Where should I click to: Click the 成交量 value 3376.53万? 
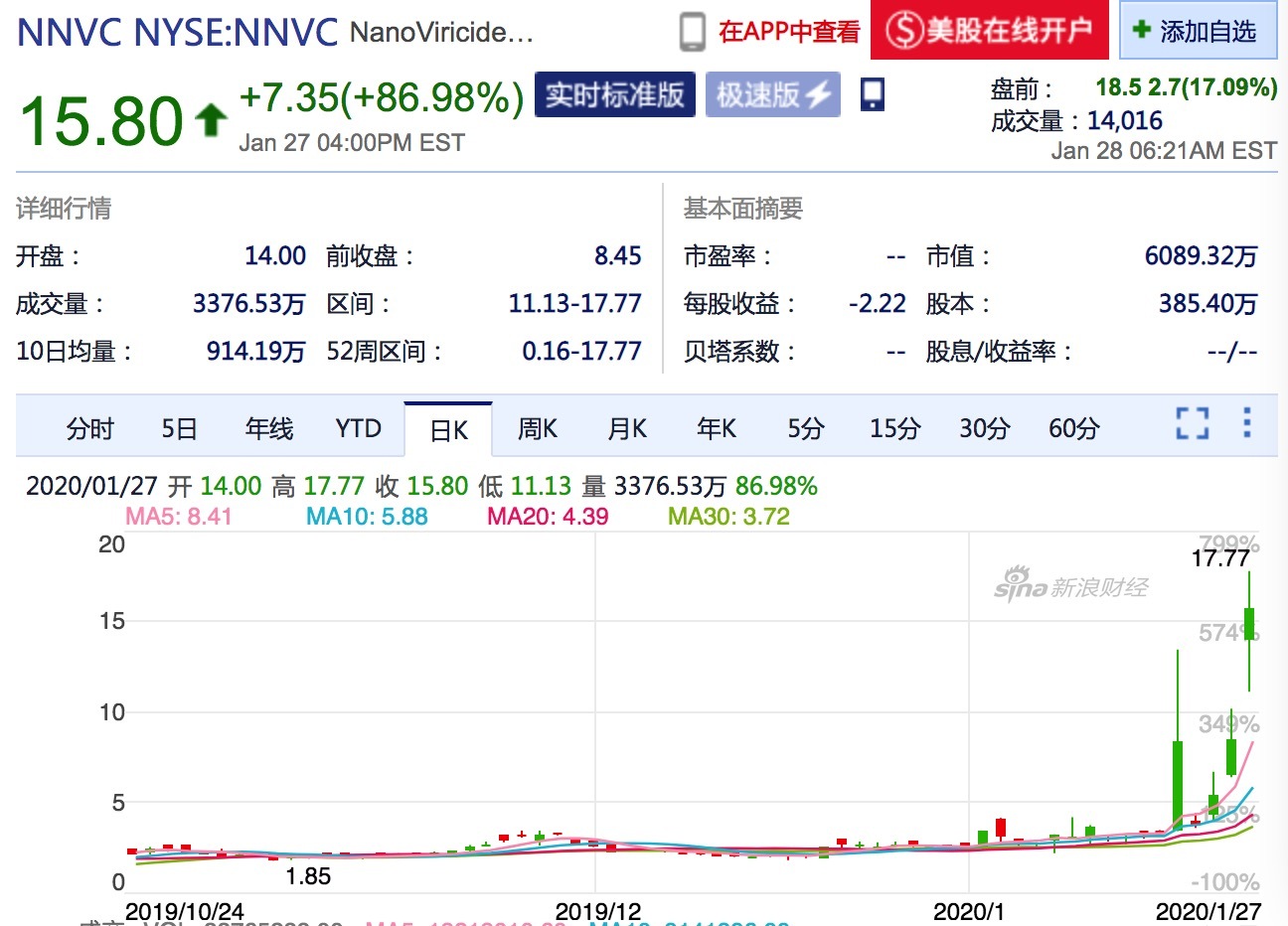(249, 304)
